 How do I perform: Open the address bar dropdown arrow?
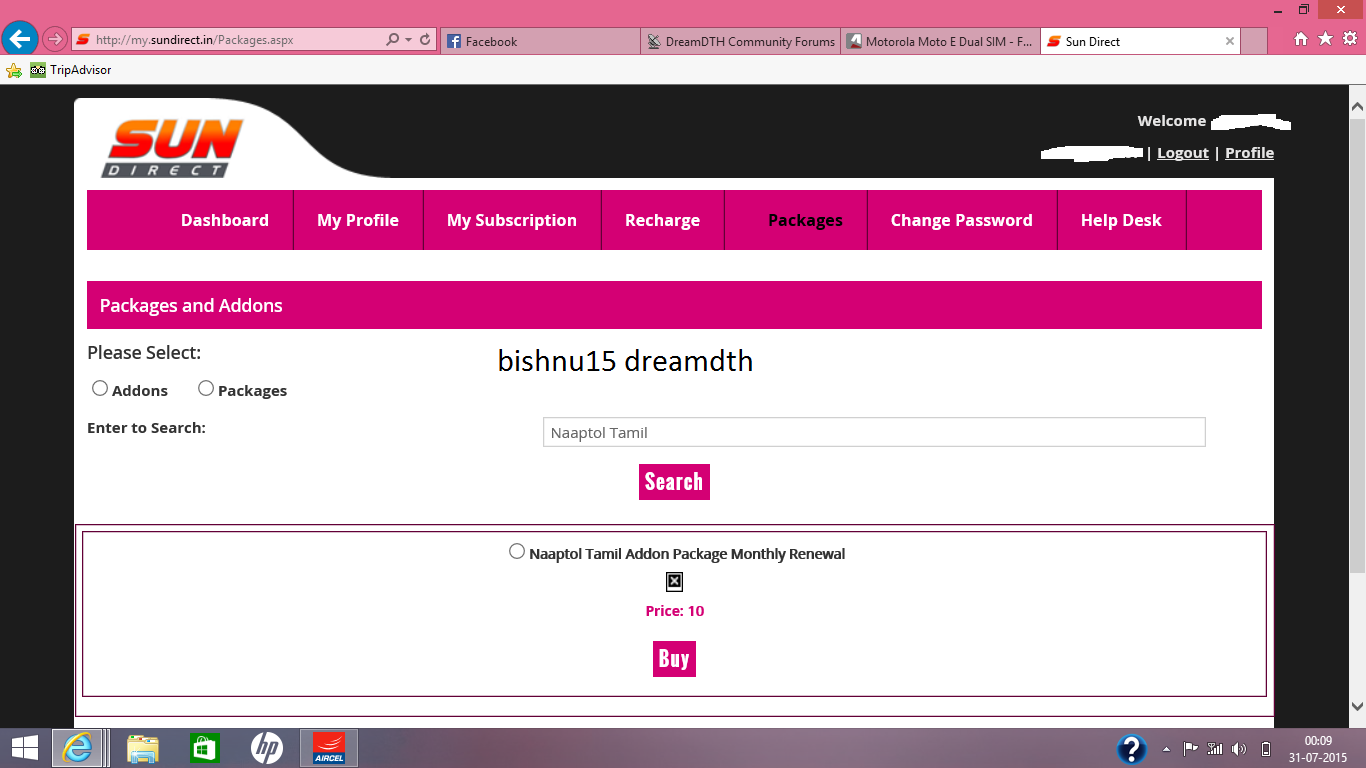408,40
